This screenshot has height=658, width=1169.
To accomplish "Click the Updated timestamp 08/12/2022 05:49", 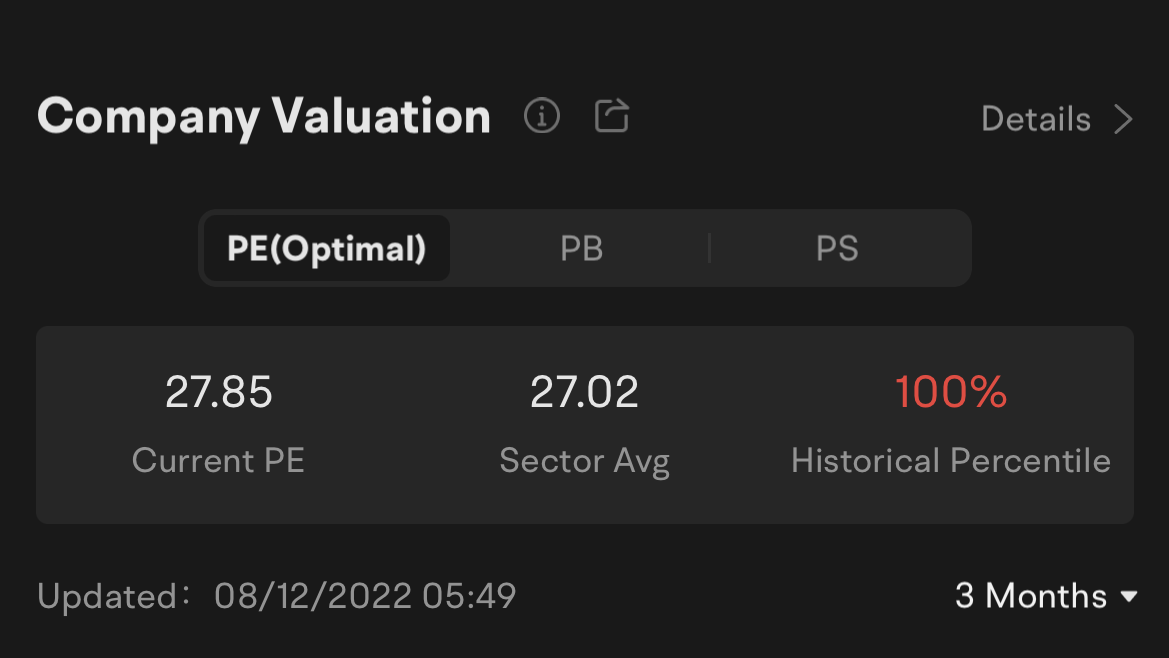I will pyautogui.click(x=365, y=596).
